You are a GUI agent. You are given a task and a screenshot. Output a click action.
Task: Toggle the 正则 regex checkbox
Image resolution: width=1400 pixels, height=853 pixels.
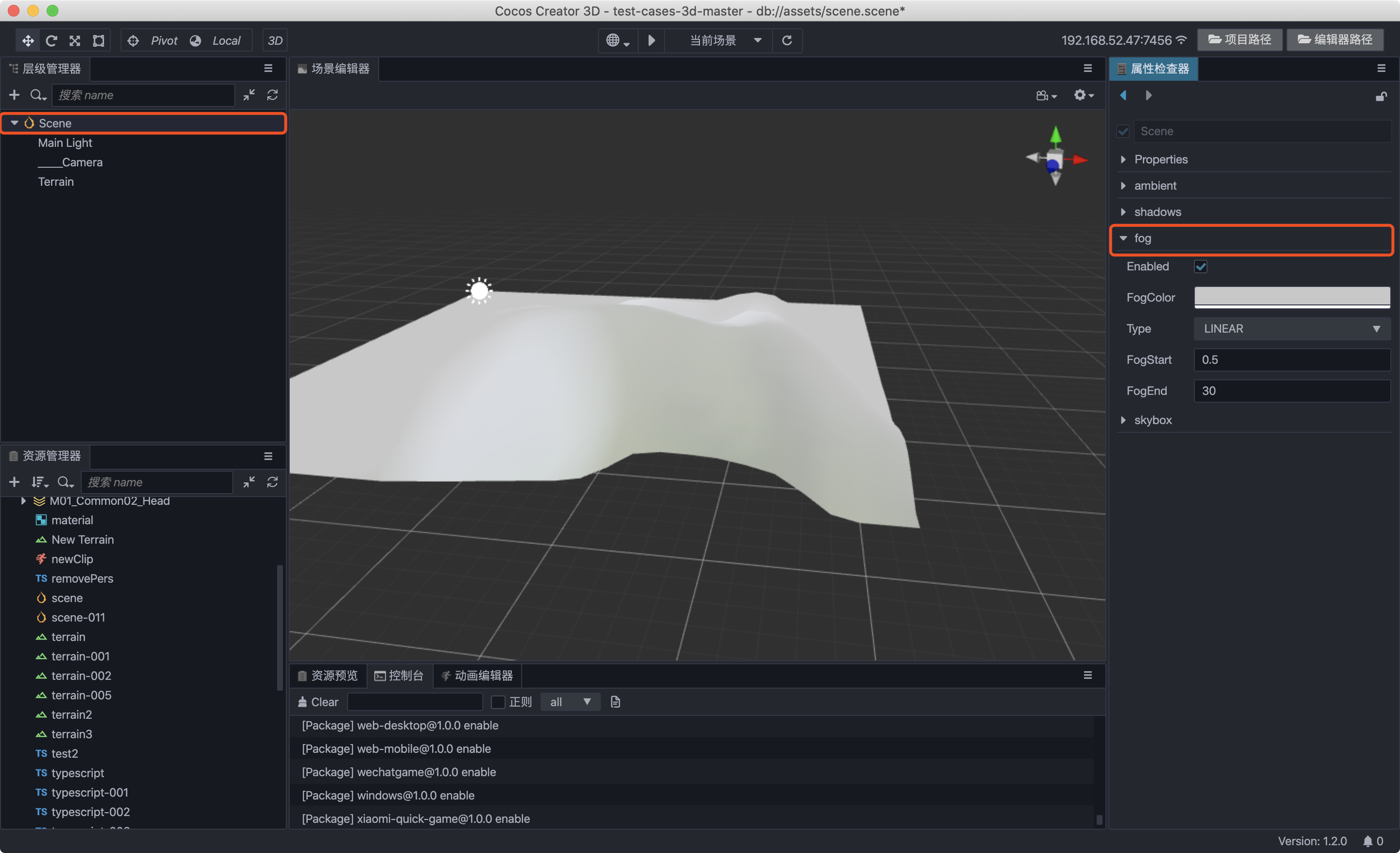498,702
